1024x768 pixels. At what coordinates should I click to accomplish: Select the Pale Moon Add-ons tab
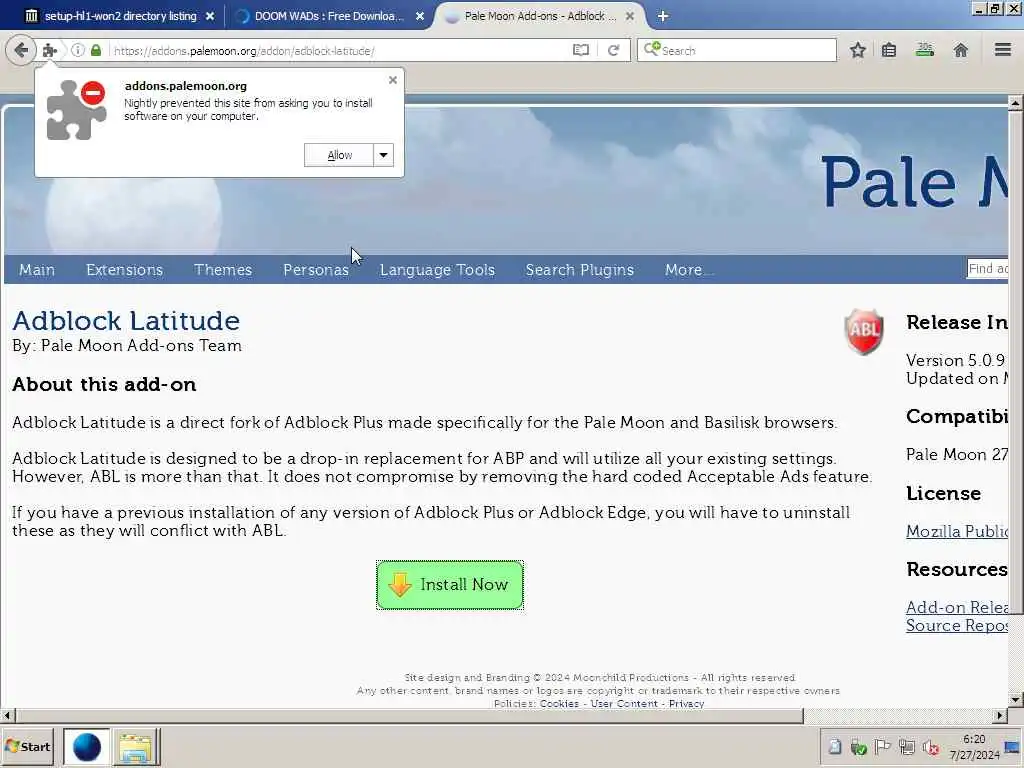[539, 16]
